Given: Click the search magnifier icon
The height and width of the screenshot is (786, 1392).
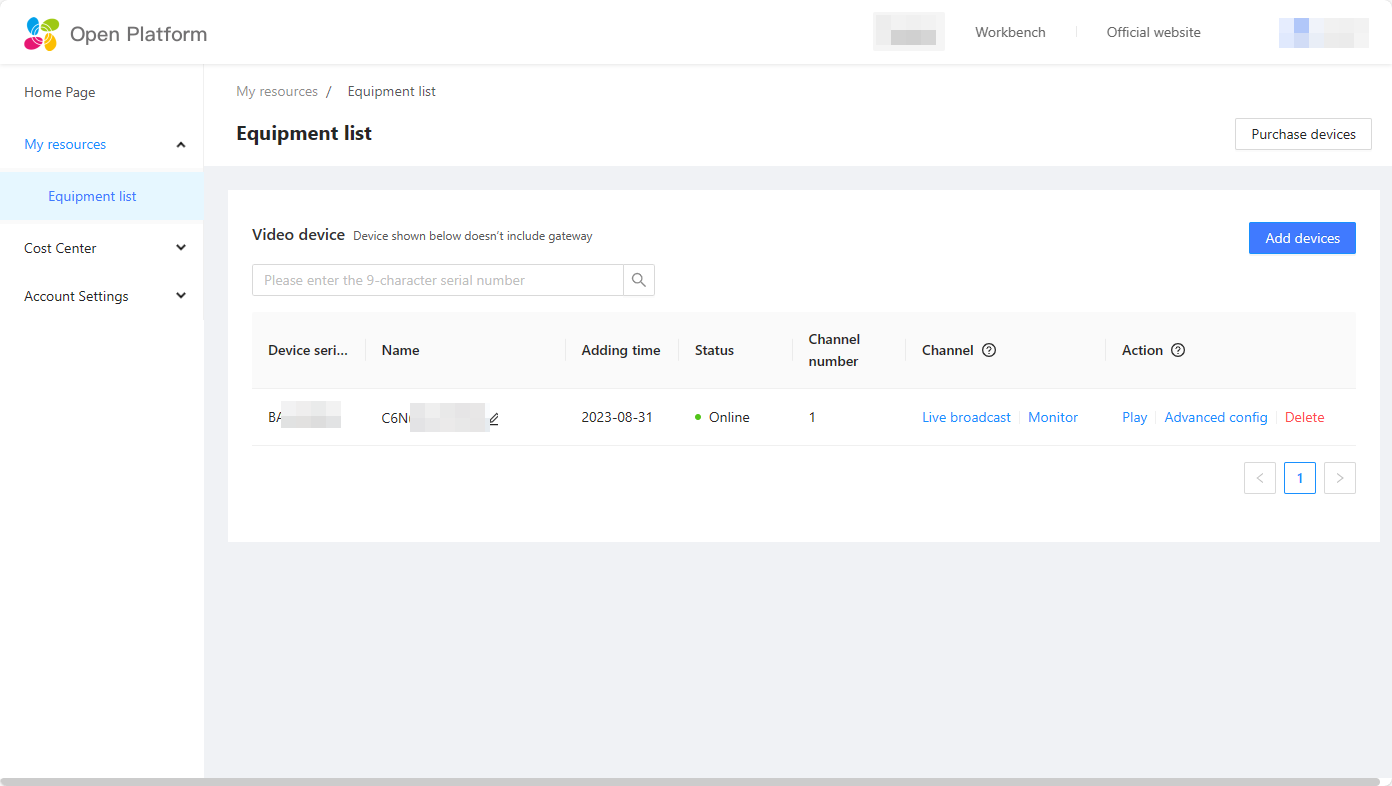Looking at the screenshot, I should [639, 280].
